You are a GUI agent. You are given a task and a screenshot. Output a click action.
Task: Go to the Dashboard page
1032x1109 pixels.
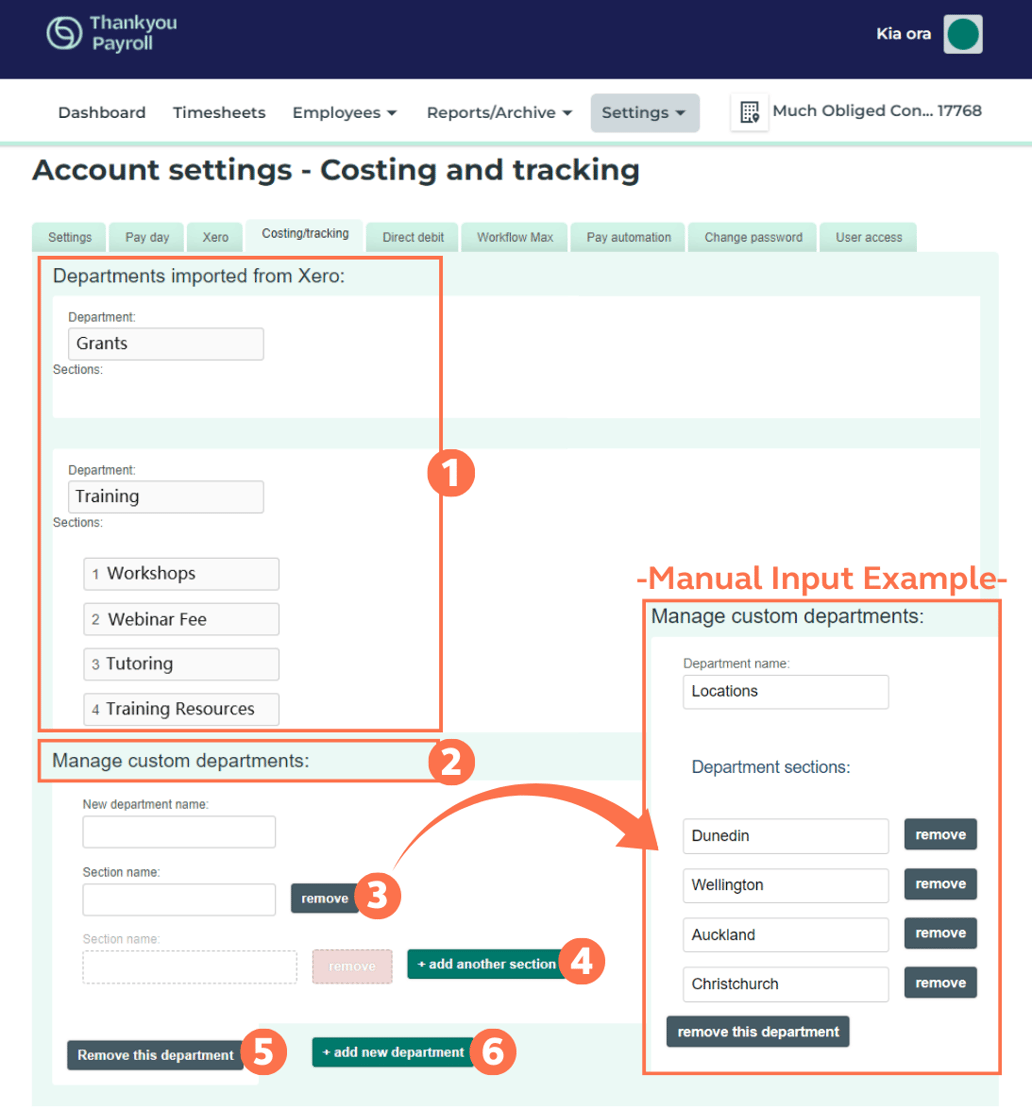[101, 112]
